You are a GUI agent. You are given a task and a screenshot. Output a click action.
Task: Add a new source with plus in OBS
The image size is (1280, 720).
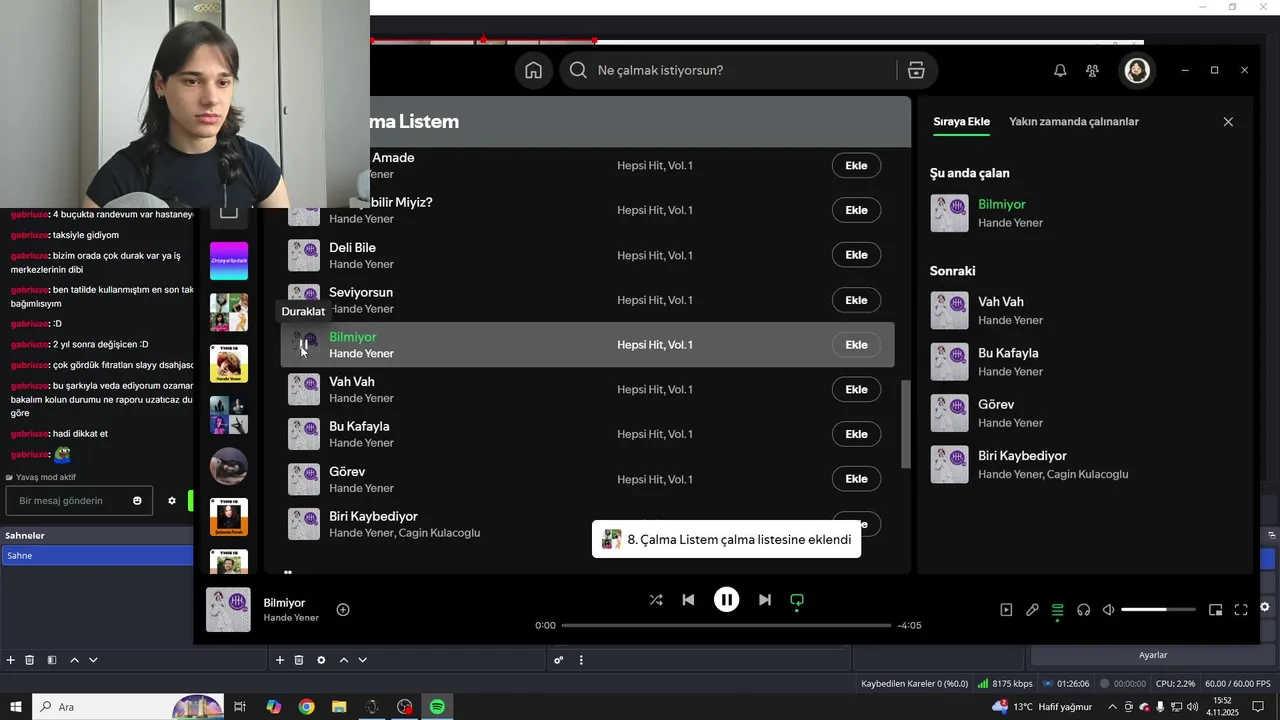pos(280,660)
